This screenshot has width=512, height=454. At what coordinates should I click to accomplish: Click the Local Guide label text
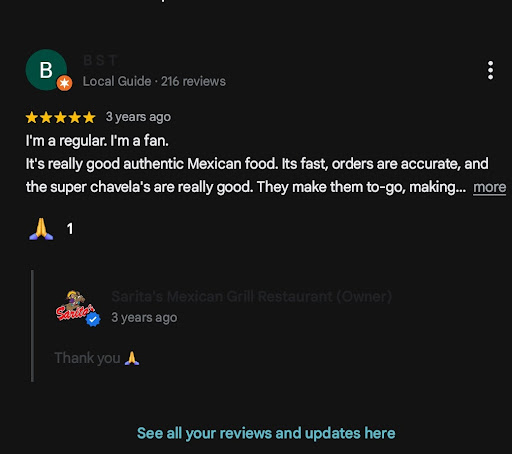pos(117,81)
